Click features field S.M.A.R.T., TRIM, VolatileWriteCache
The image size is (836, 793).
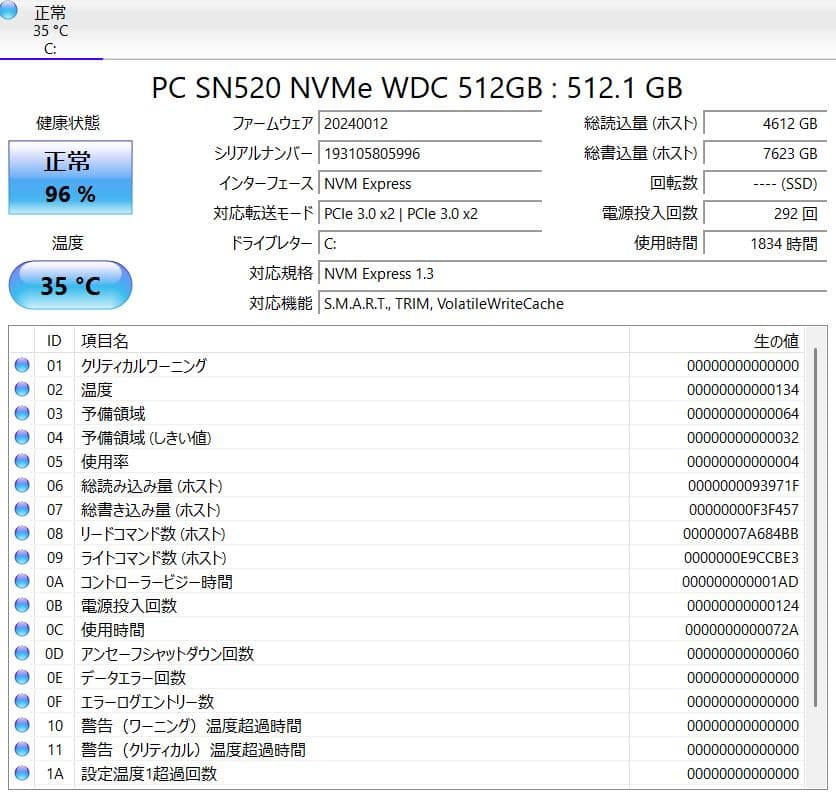pos(573,303)
